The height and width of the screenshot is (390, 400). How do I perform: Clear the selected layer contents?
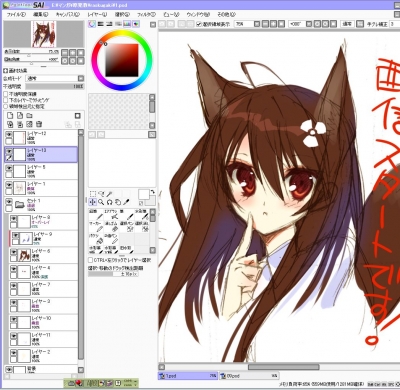pos(29,124)
